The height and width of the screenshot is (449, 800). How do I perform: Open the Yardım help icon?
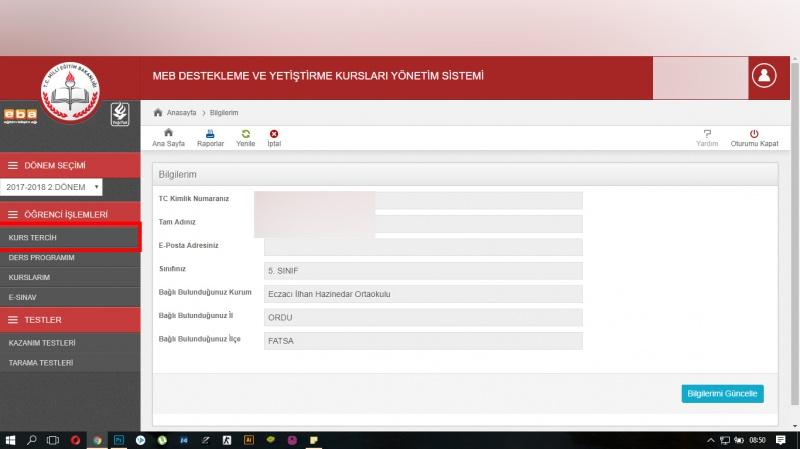coord(707,133)
